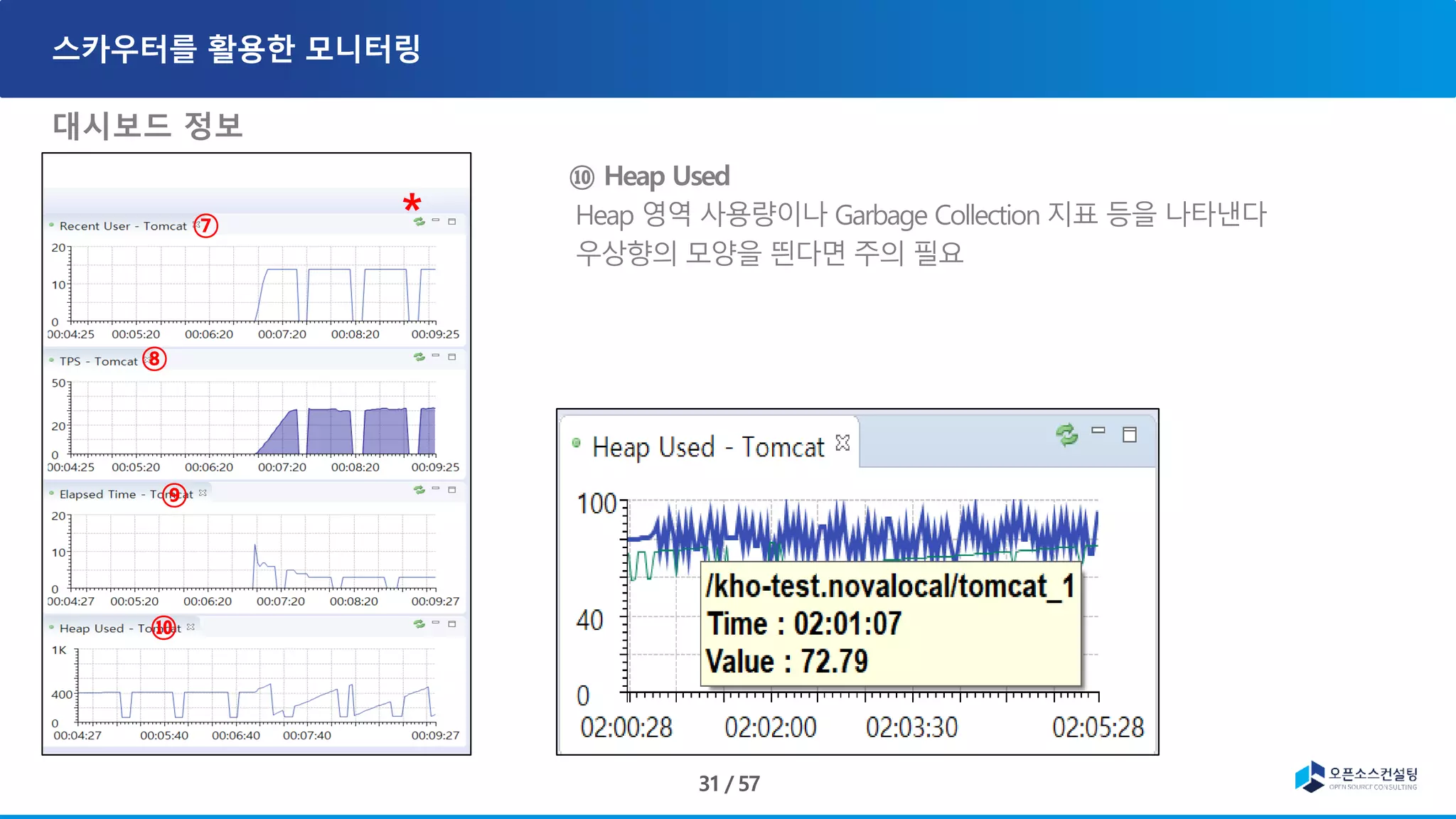Viewport: 1456px width, 819px height.
Task: Maximize the small Heap Used dashboard panel
Action: pos(452,624)
